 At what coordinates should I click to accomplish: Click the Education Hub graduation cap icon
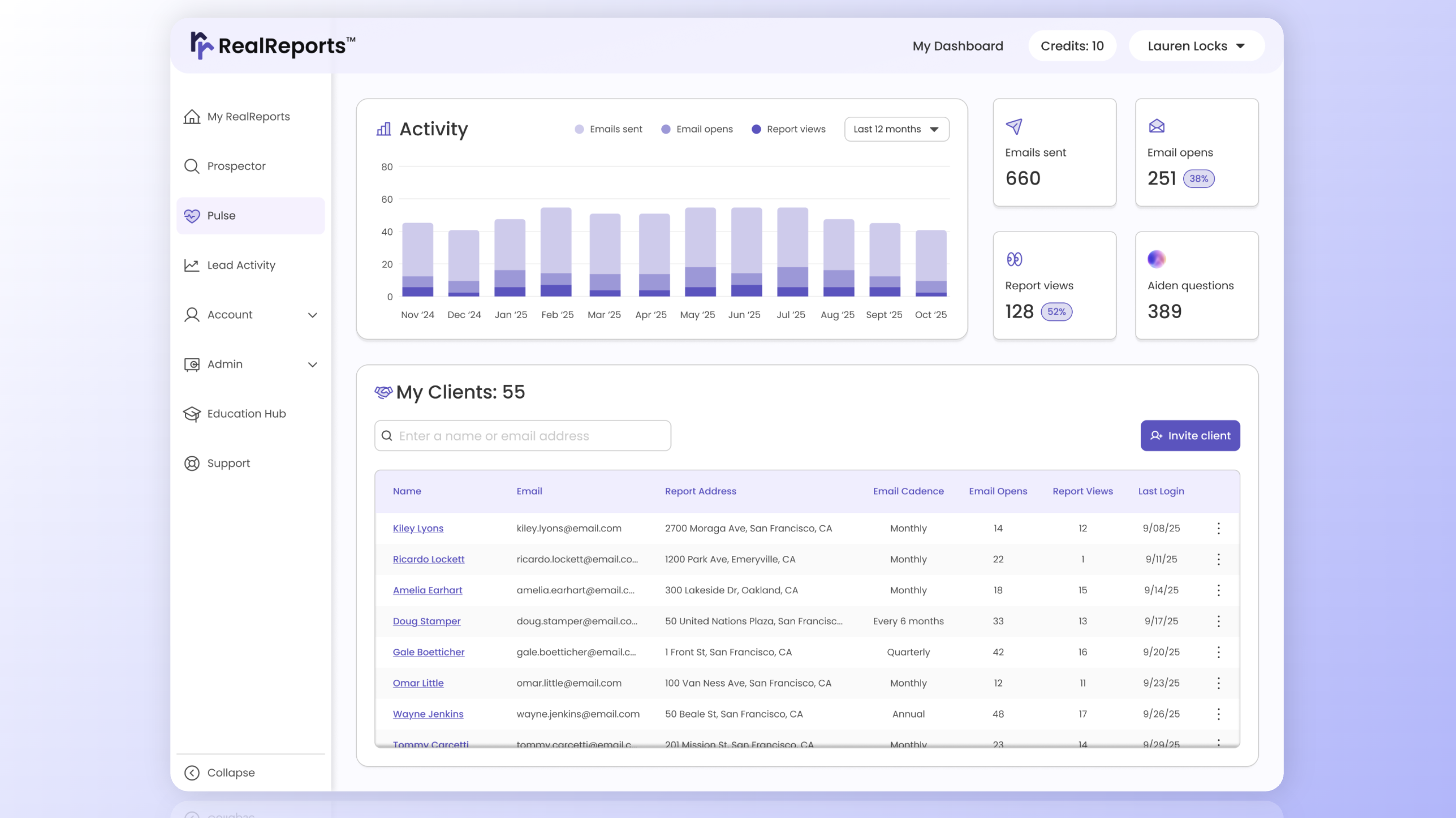pos(192,414)
